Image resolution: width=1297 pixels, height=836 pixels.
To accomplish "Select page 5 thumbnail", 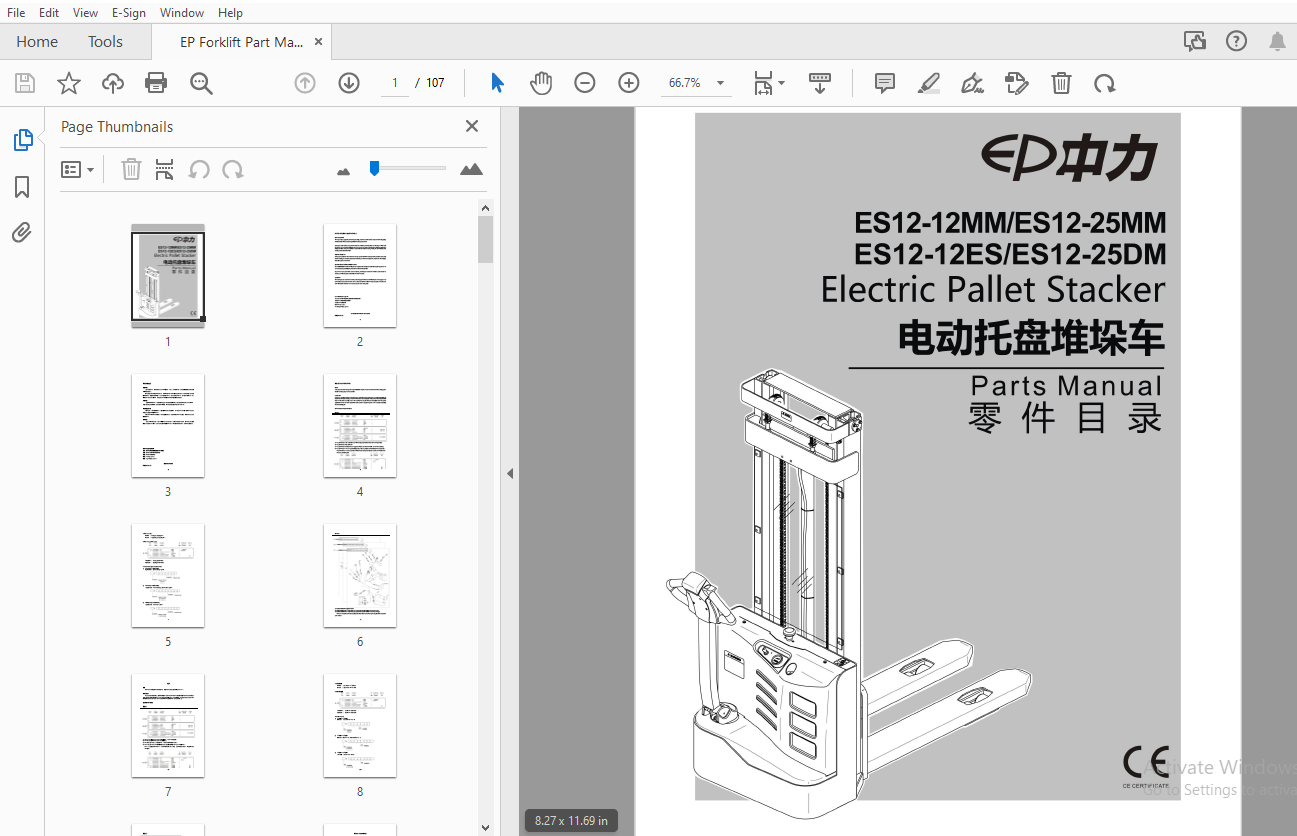I will point(168,575).
